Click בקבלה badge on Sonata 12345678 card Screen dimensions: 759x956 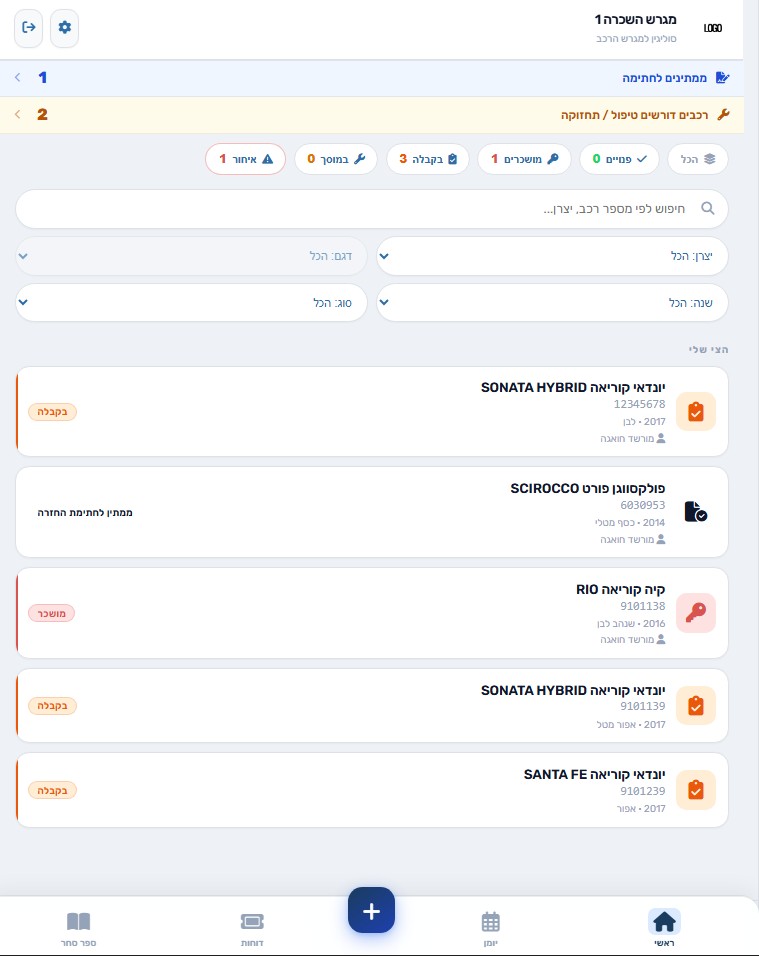pyautogui.click(x=52, y=412)
